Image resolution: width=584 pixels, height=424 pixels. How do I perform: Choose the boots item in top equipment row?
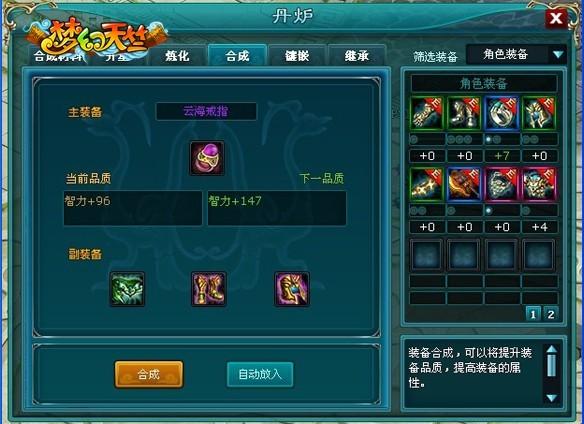464,113
